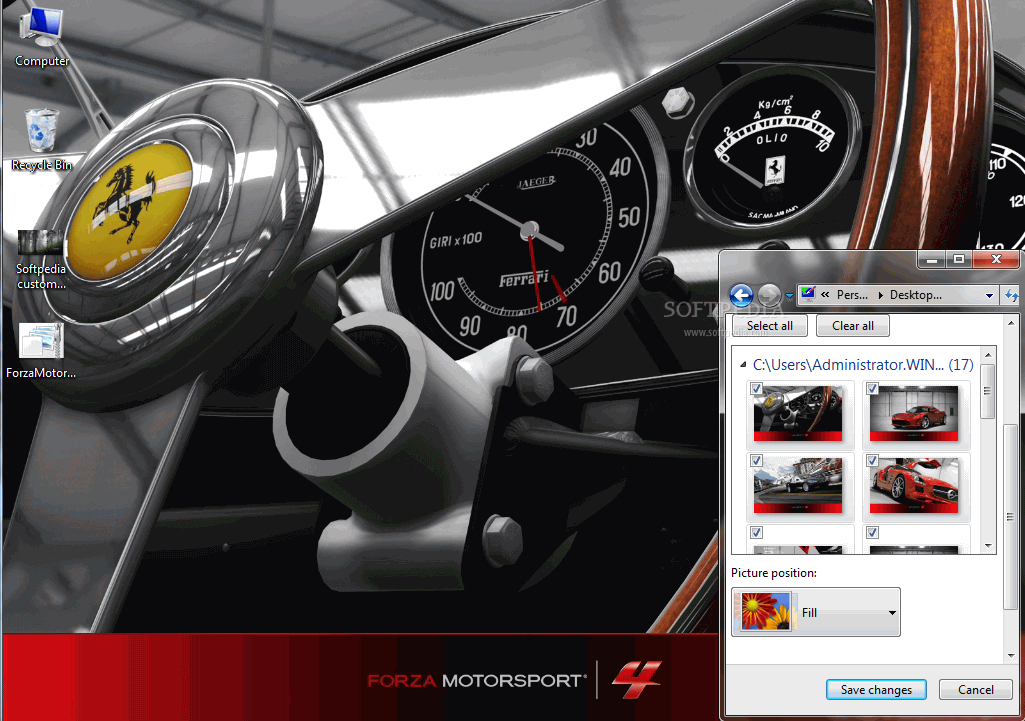The image size is (1025, 721).
Task: Expand breadcrumb arrow before Desktop...
Action: coord(881,295)
